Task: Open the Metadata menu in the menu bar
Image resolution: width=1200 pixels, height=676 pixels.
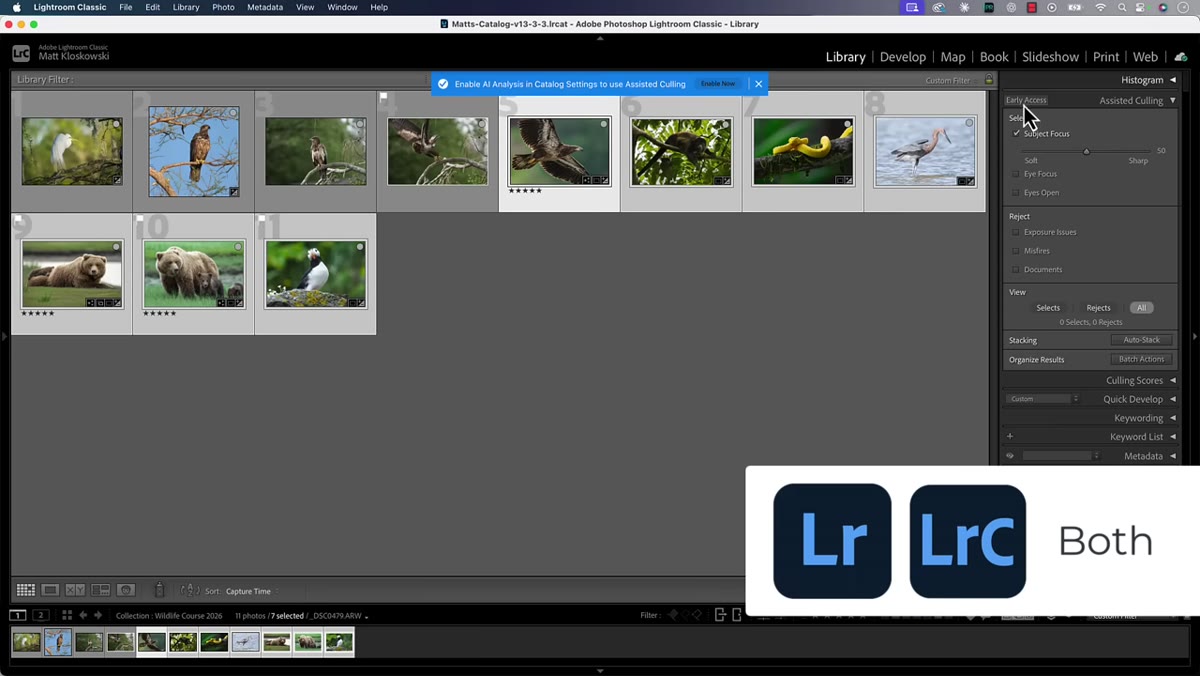Action: click(x=265, y=7)
